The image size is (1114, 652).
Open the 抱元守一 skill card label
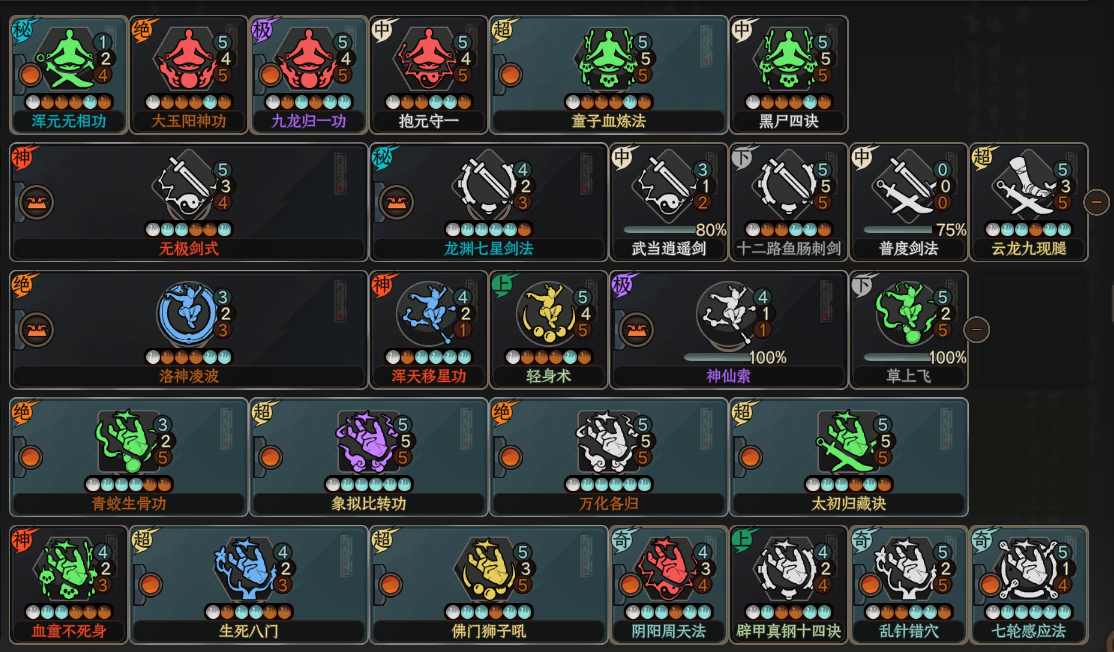click(428, 121)
